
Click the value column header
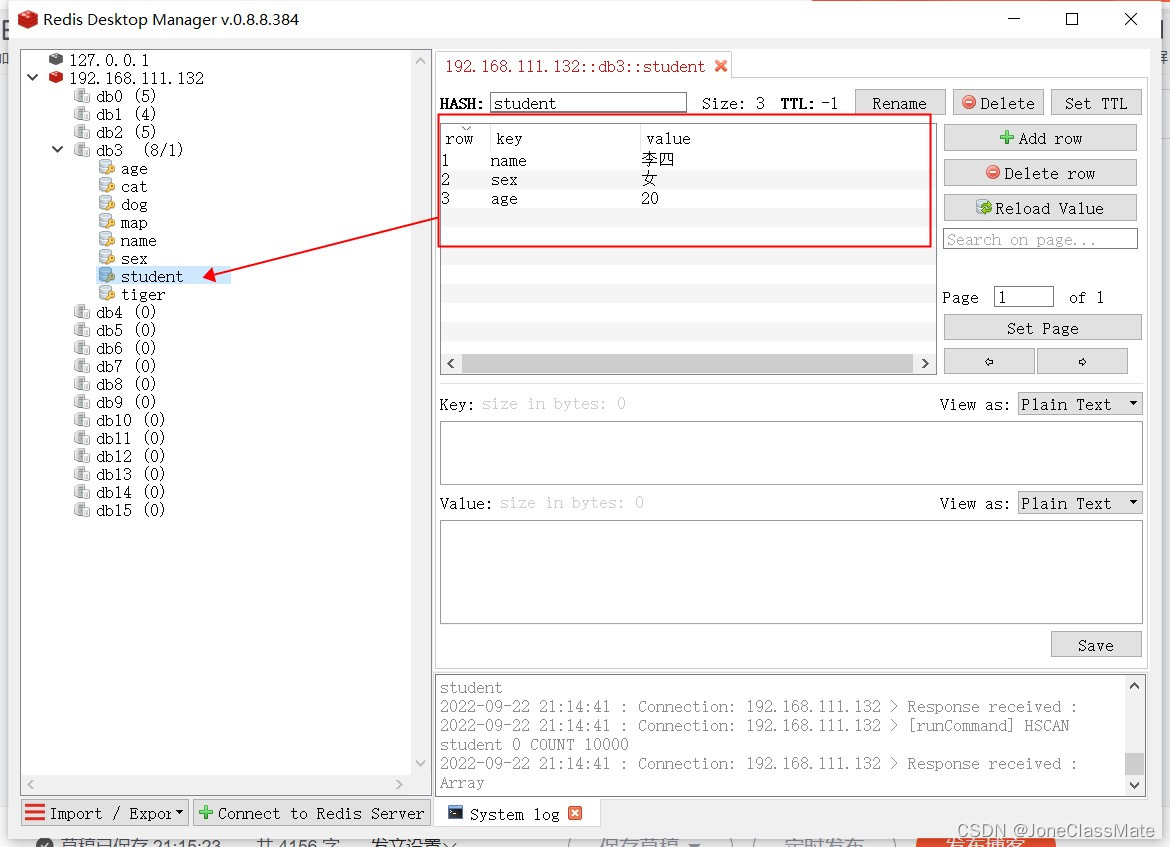(x=786, y=138)
